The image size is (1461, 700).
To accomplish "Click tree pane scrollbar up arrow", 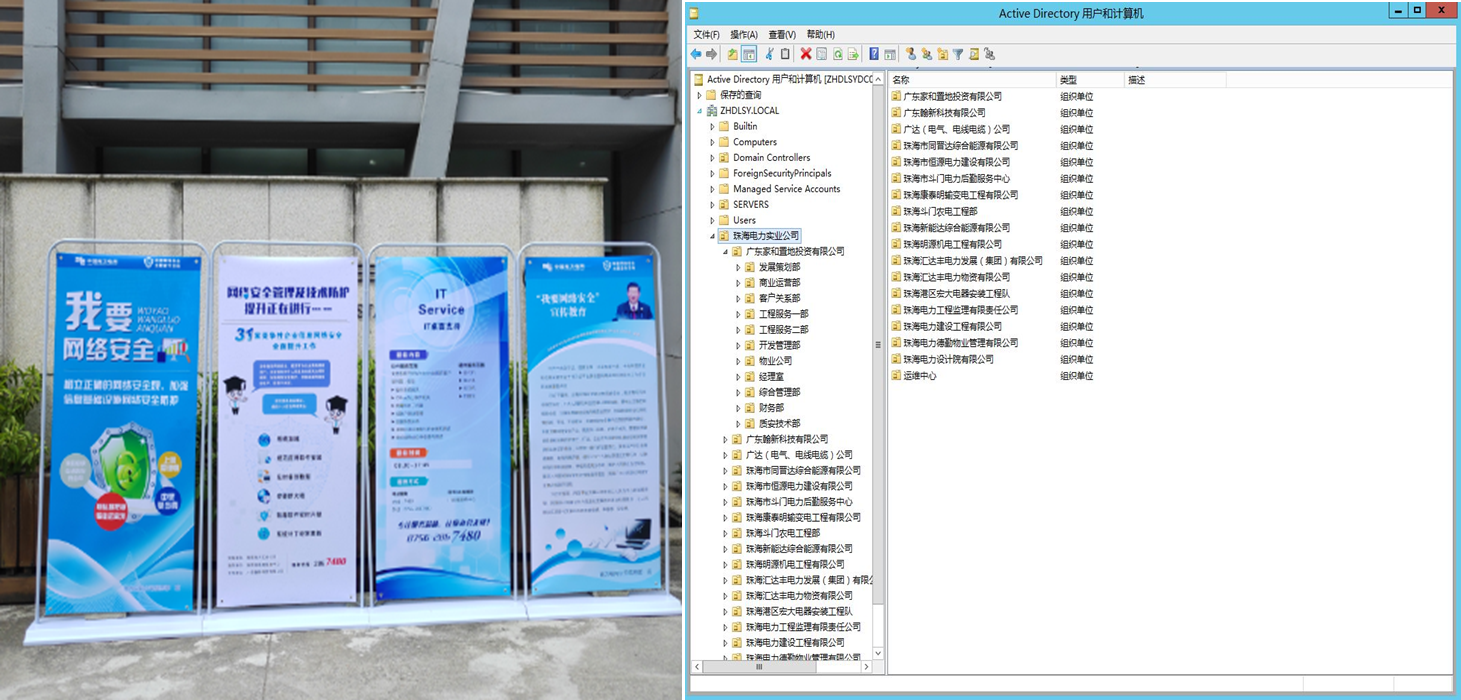I will (x=878, y=79).
